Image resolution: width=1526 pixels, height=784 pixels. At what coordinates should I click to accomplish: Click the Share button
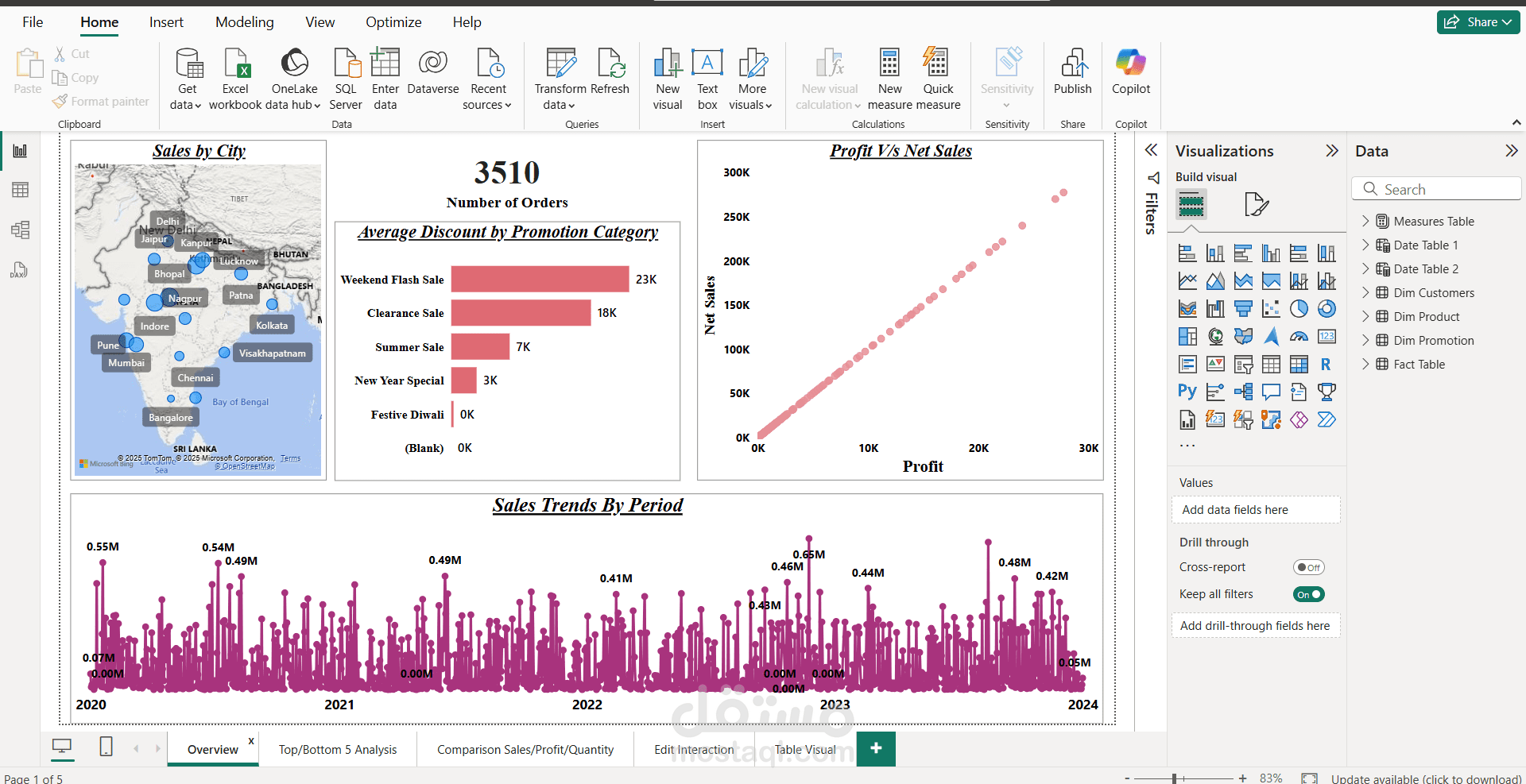1478,22
